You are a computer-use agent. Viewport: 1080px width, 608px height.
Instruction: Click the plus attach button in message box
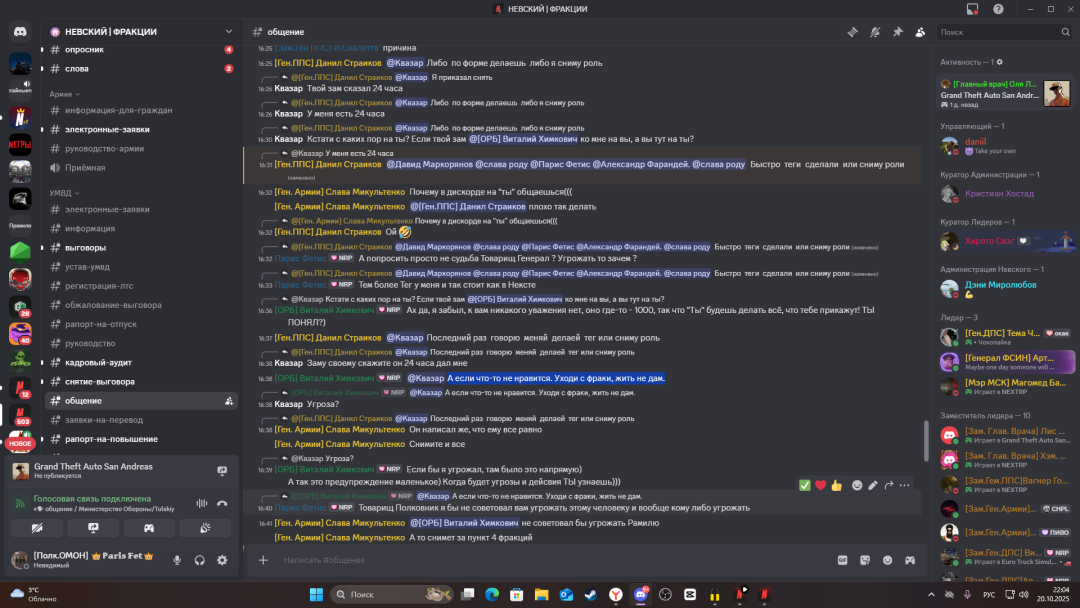264,560
